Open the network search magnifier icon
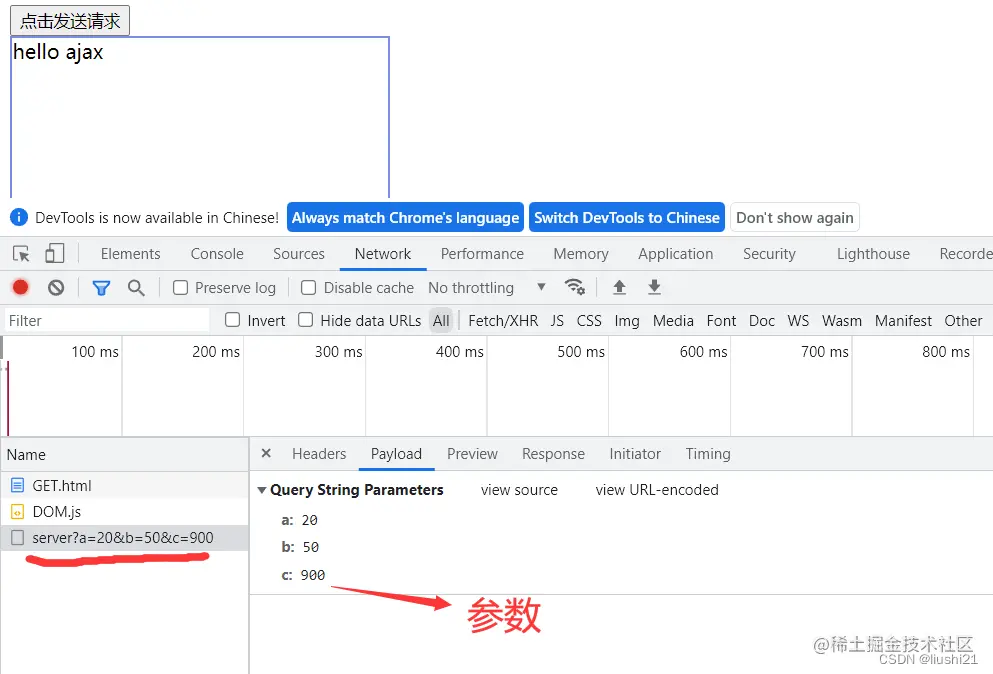Screen dimensions: 993x674 (136, 288)
